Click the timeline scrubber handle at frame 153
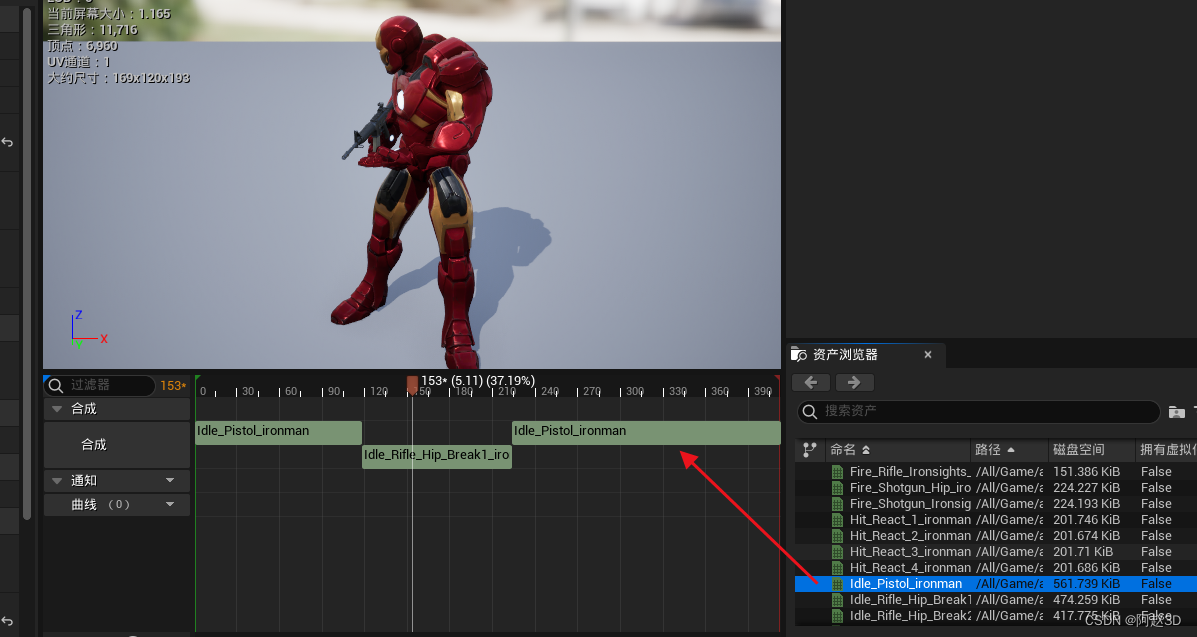 (x=412, y=384)
